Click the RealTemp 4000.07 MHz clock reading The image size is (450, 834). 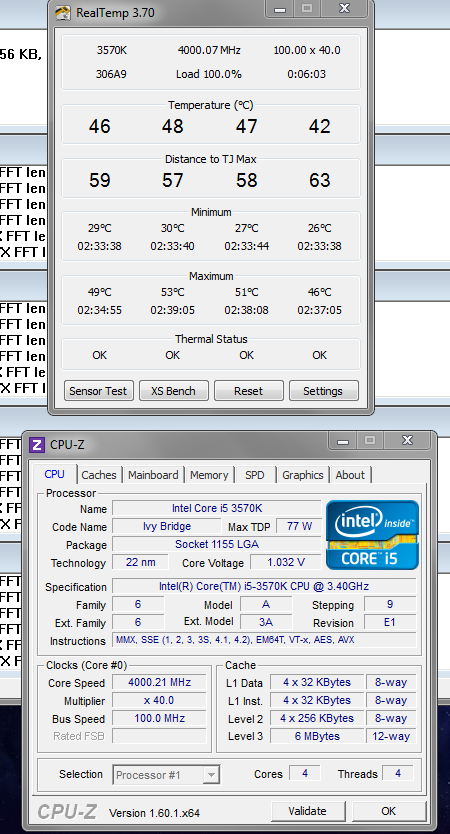pyautogui.click(x=209, y=51)
